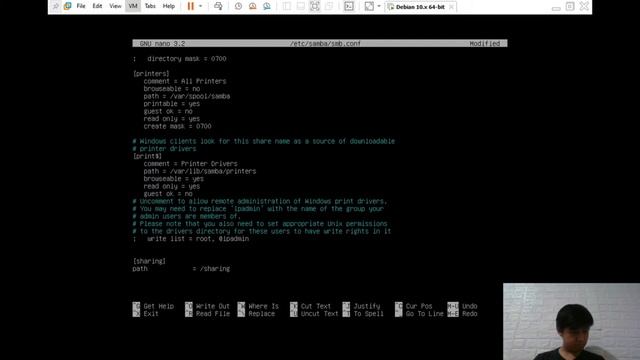
Task: Click the Exit shortcut label
Action: pos(151,314)
